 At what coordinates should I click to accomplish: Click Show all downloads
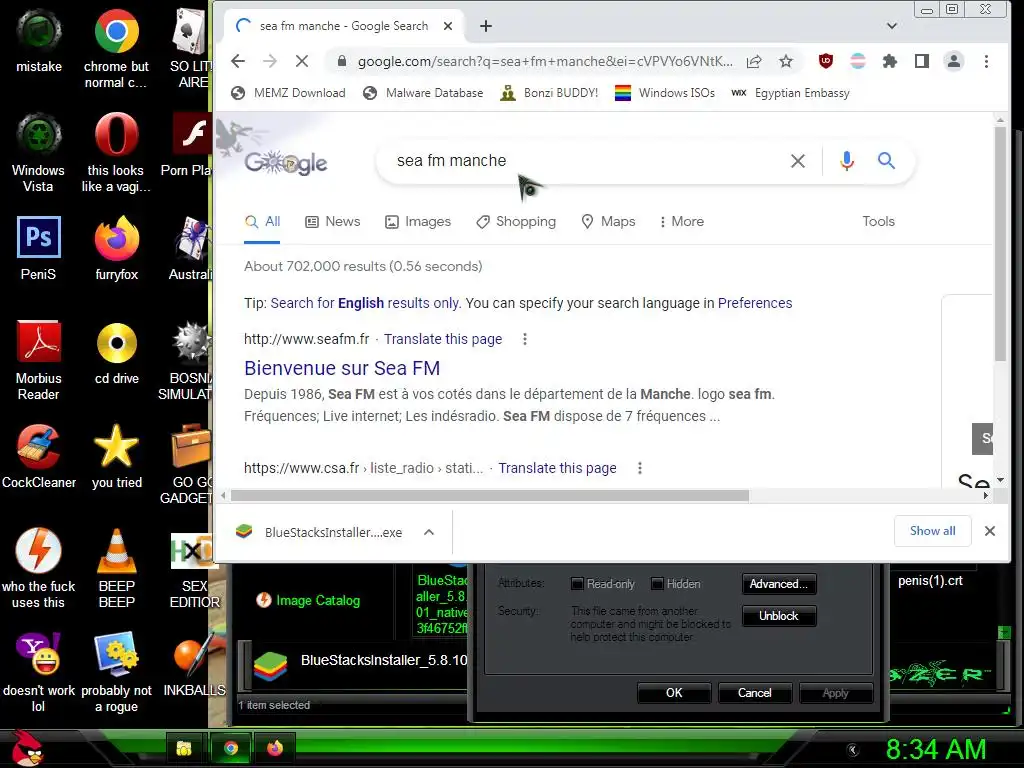pyautogui.click(x=933, y=531)
